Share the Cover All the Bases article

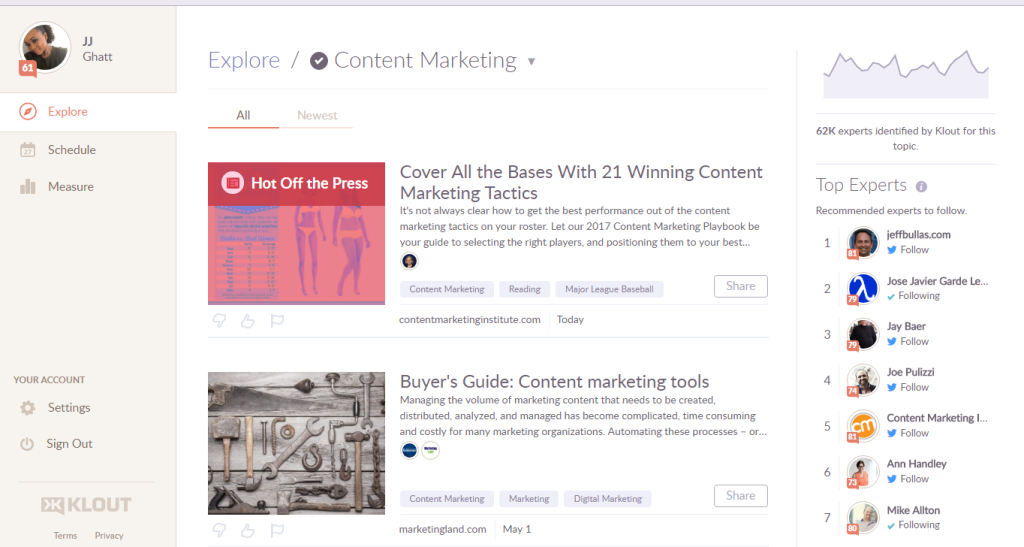point(741,287)
